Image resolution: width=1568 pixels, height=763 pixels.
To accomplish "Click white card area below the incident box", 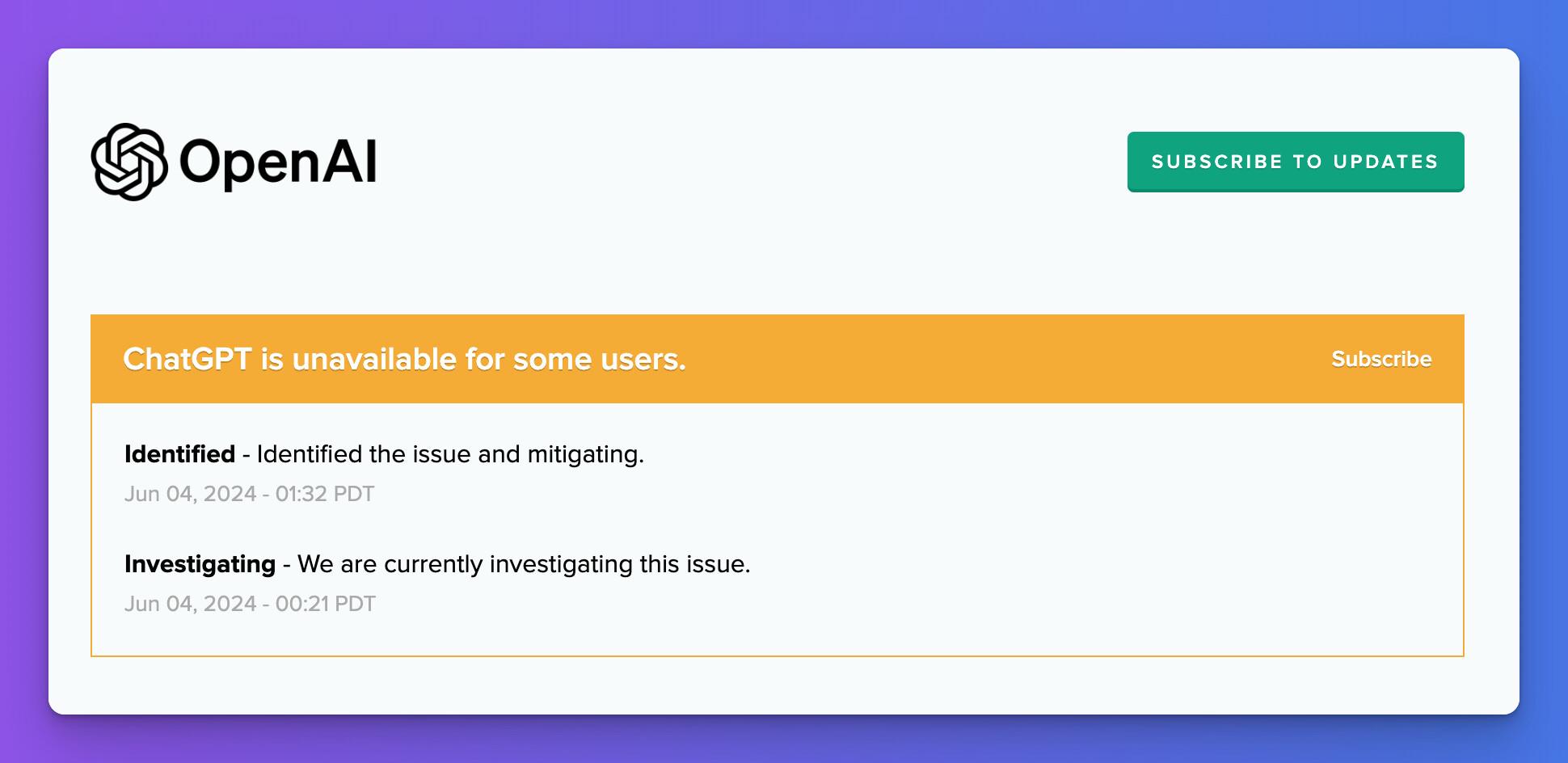I will click(x=776, y=685).
